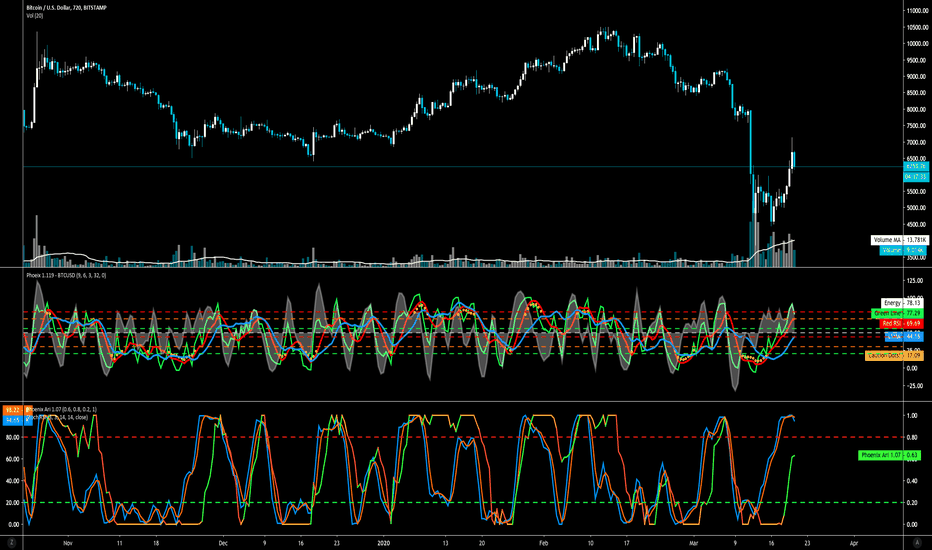The image size is (932, 550).
Task: Click the 80.00 tick on left Stoch axis
Action: [12, 438]
